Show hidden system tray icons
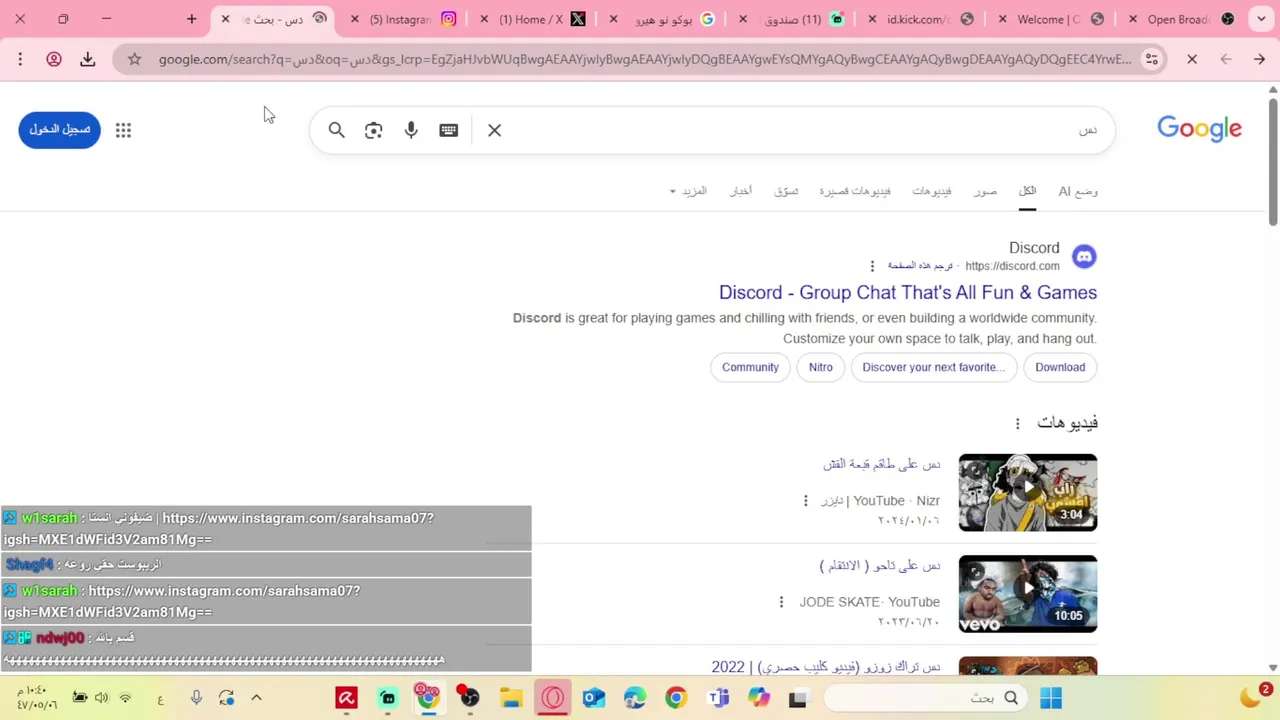The height and width of the screenshot is (720, 1280). pos(256,698)
